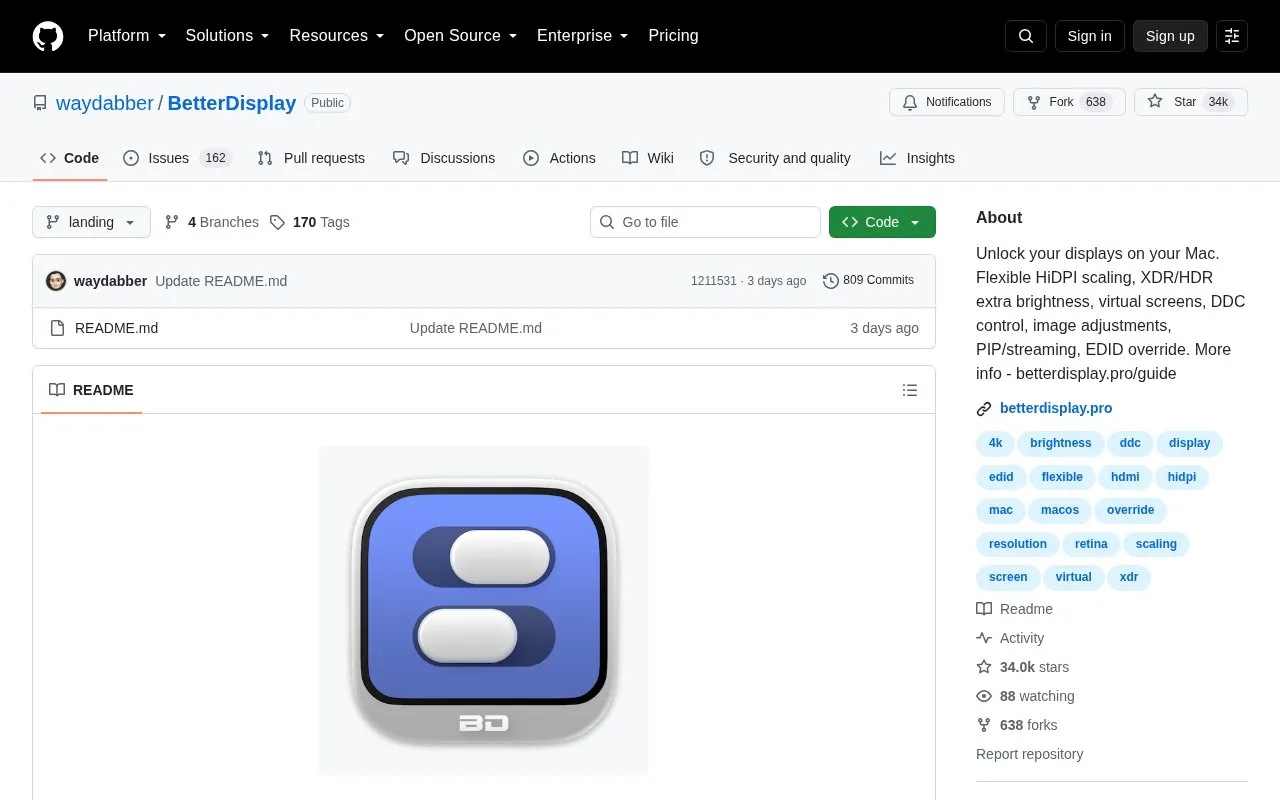Click the README outline list icon
1280x800 pixels.
(910, 390)
